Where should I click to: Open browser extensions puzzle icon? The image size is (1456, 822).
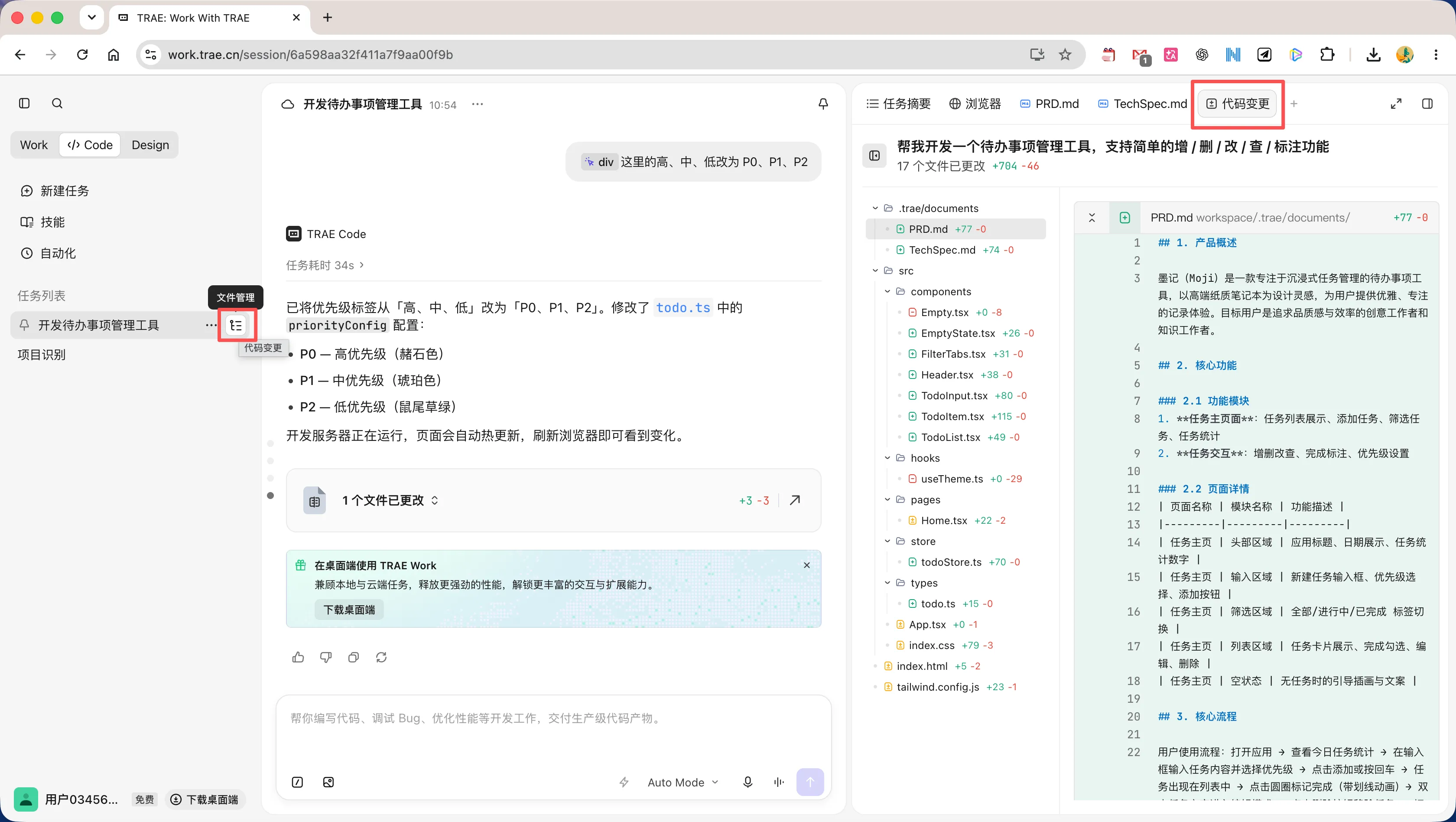1327,55
